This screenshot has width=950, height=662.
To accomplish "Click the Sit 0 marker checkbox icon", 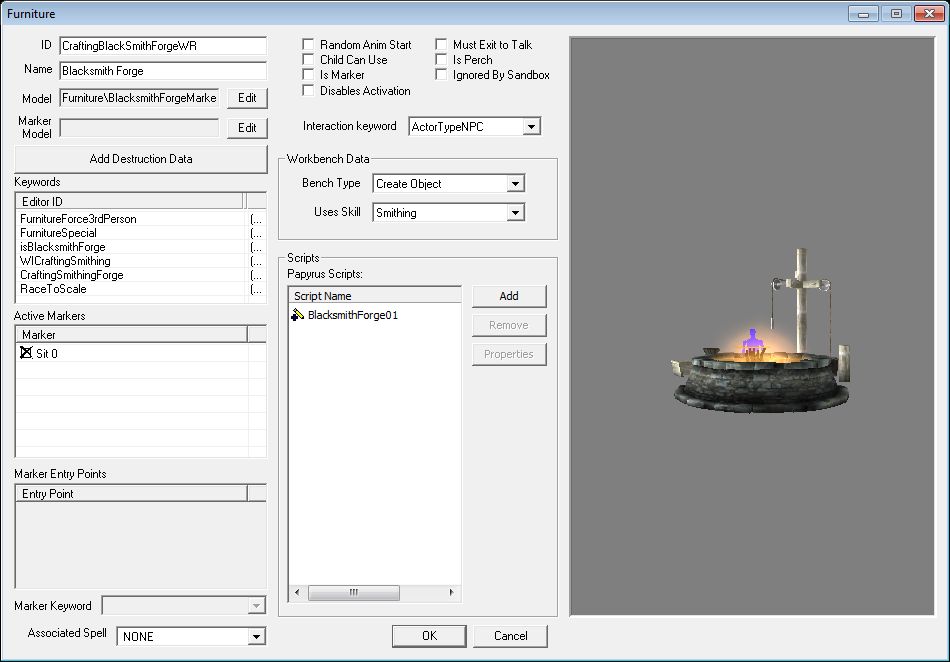I will point(26,353).
